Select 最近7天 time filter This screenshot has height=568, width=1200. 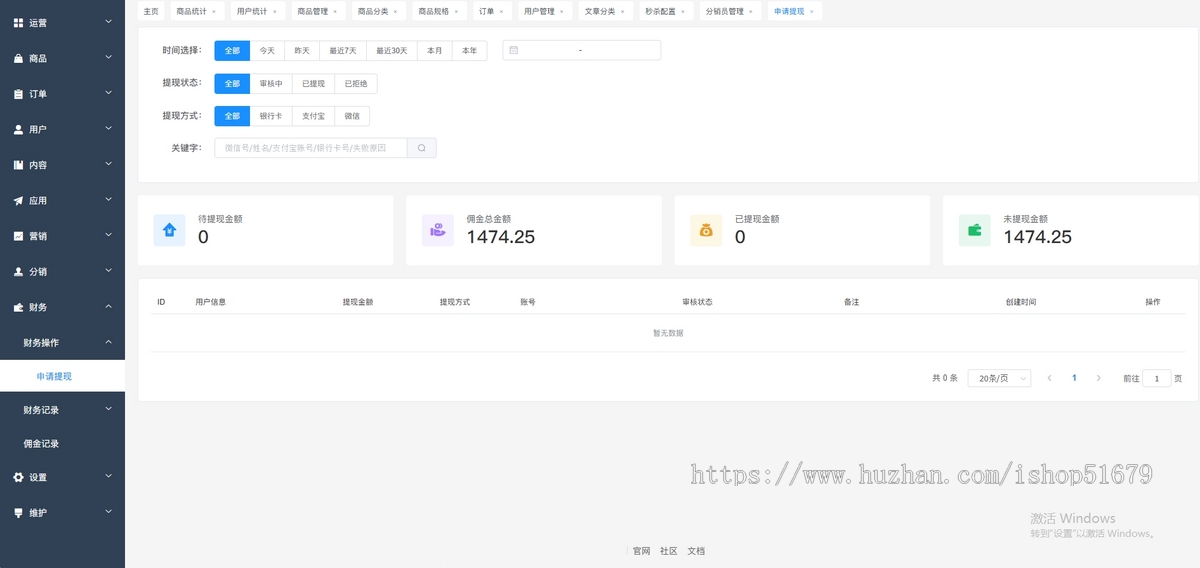tap(343, 50)
